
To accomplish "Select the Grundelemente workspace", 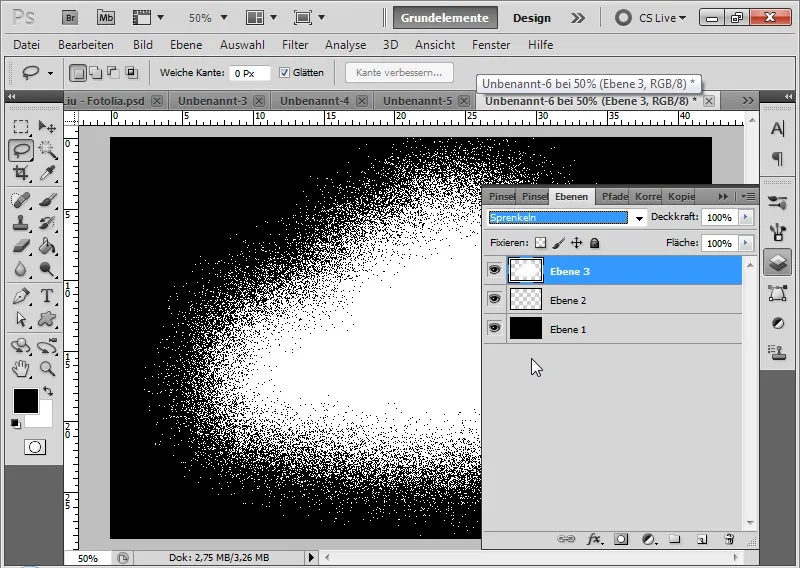I will (x=445, y=18).
